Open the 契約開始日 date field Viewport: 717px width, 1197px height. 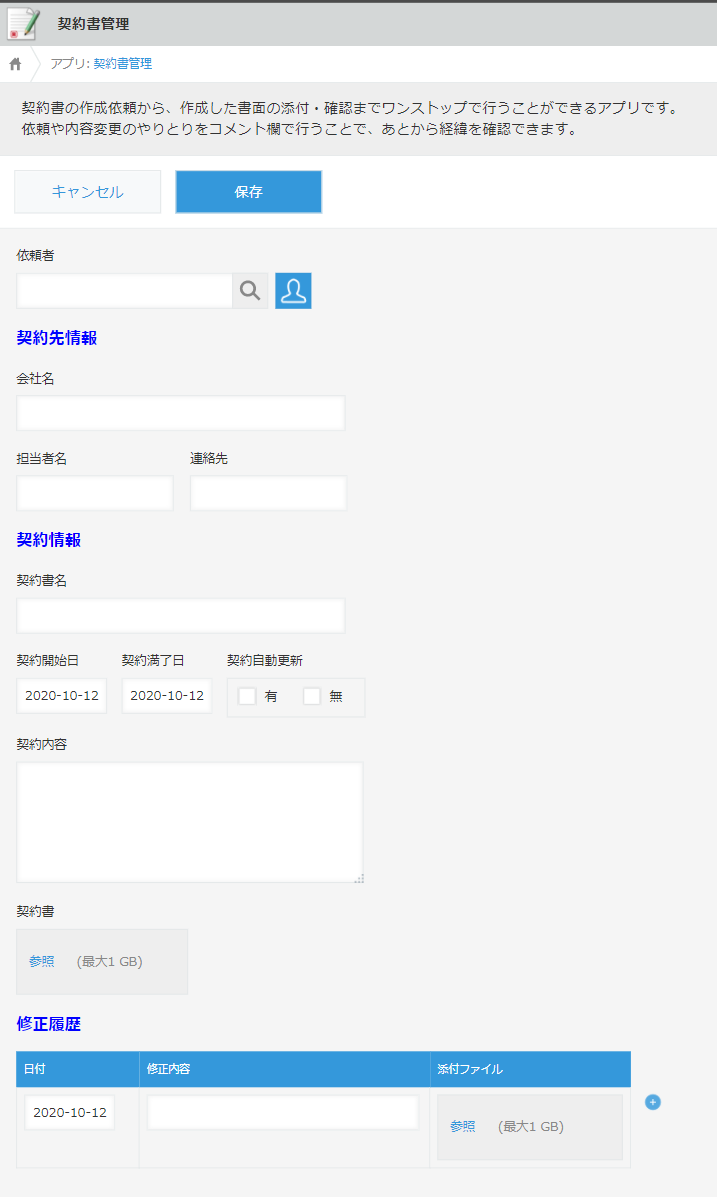coord(62,696)
